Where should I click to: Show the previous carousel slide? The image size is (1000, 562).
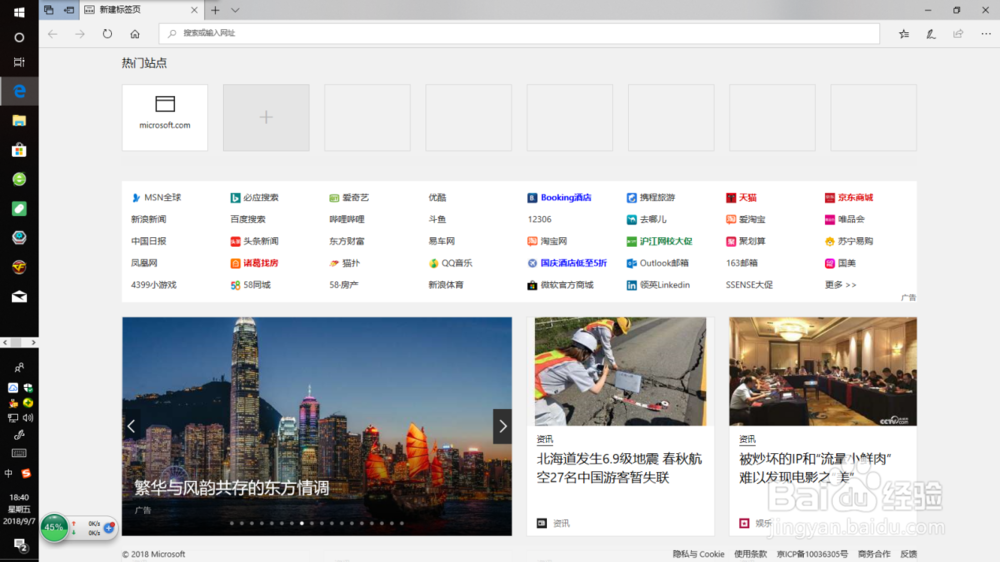coord(131,426)
